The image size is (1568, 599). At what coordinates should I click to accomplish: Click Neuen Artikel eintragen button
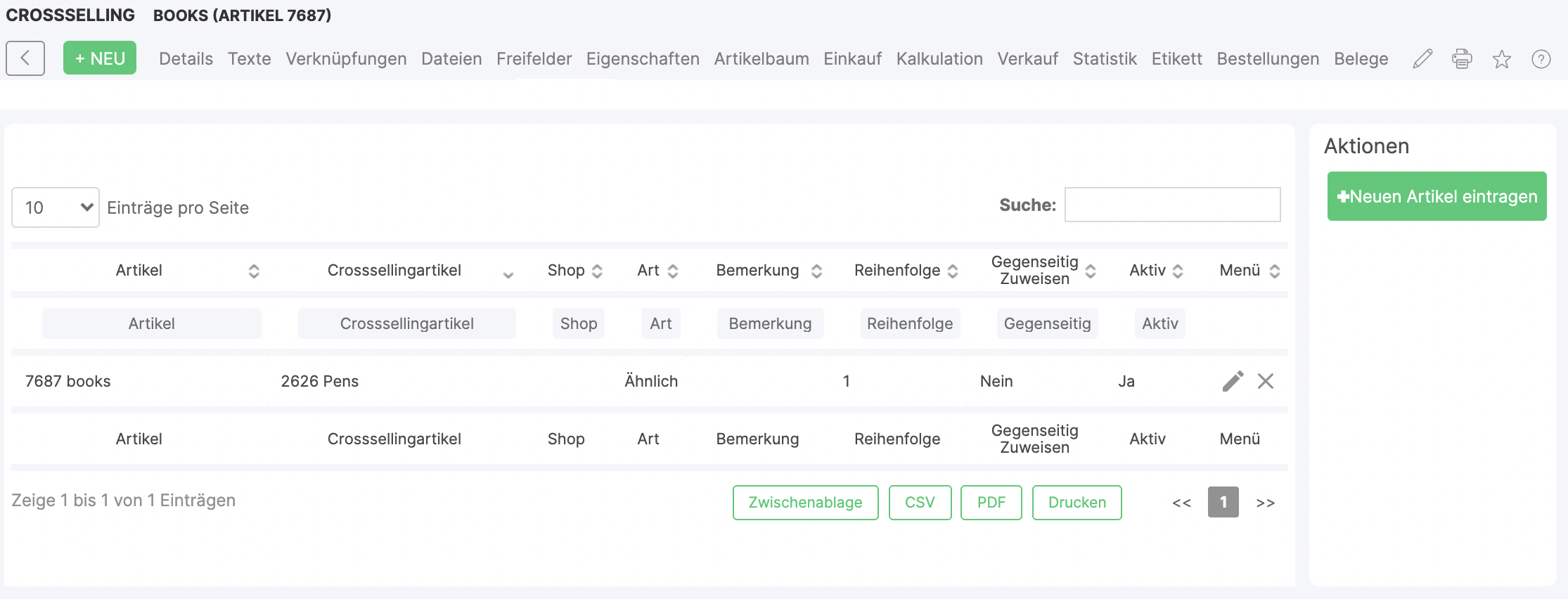click(1437, 196)
